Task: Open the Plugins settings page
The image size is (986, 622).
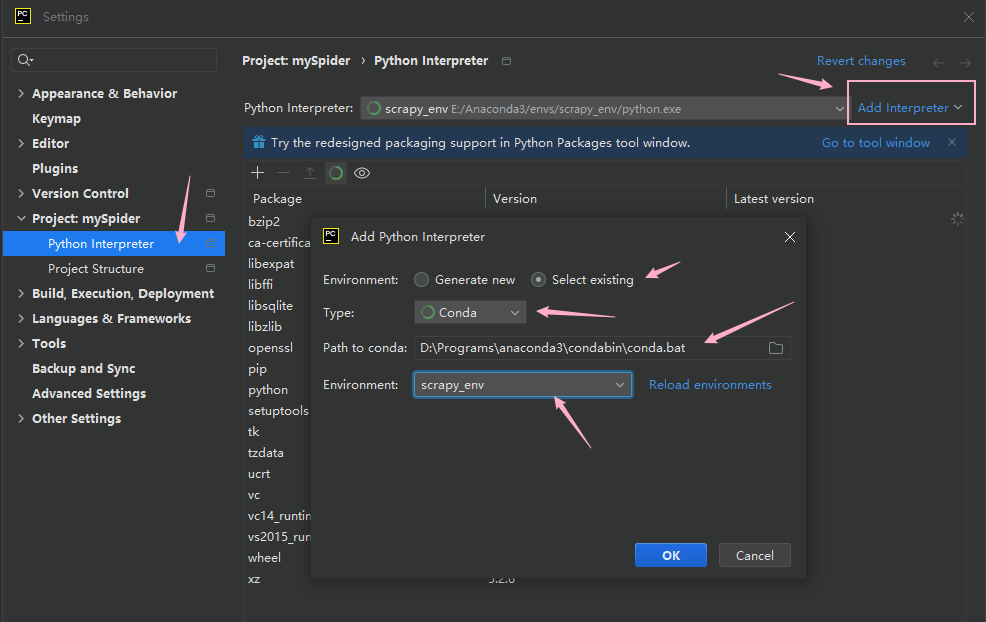Action: [55, 169]
